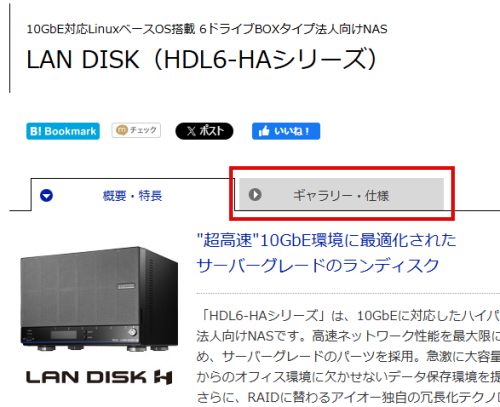Click the LAN DISK H logo below product

99,377
